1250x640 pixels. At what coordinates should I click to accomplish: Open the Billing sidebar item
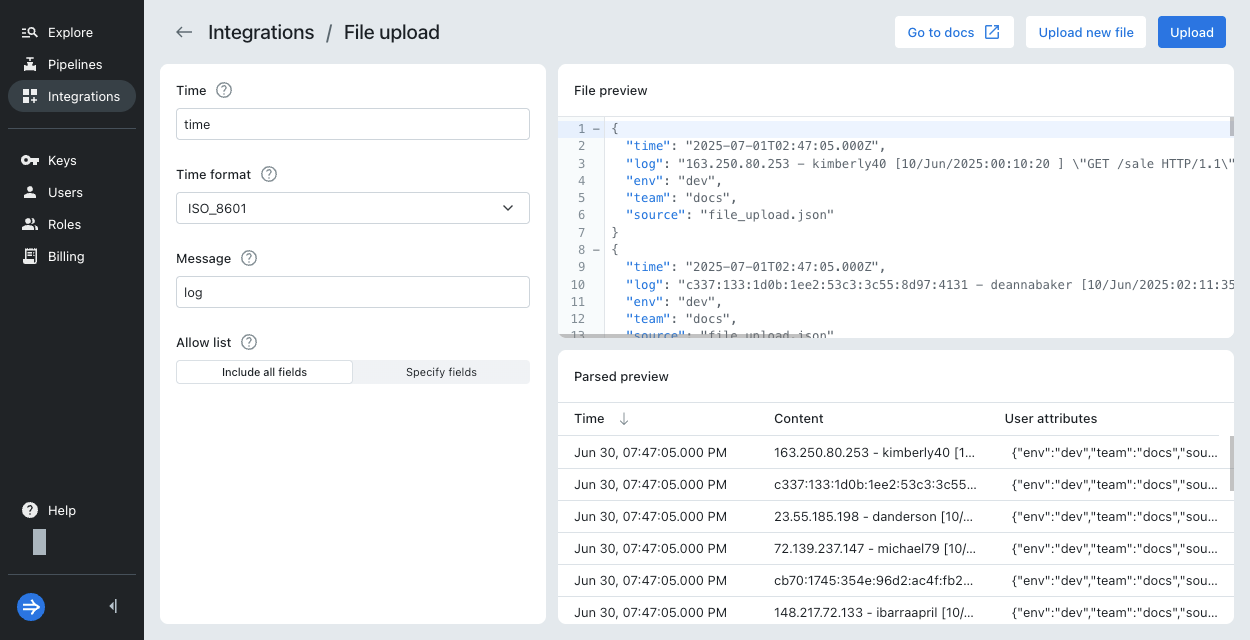click(x=72, y=256)
